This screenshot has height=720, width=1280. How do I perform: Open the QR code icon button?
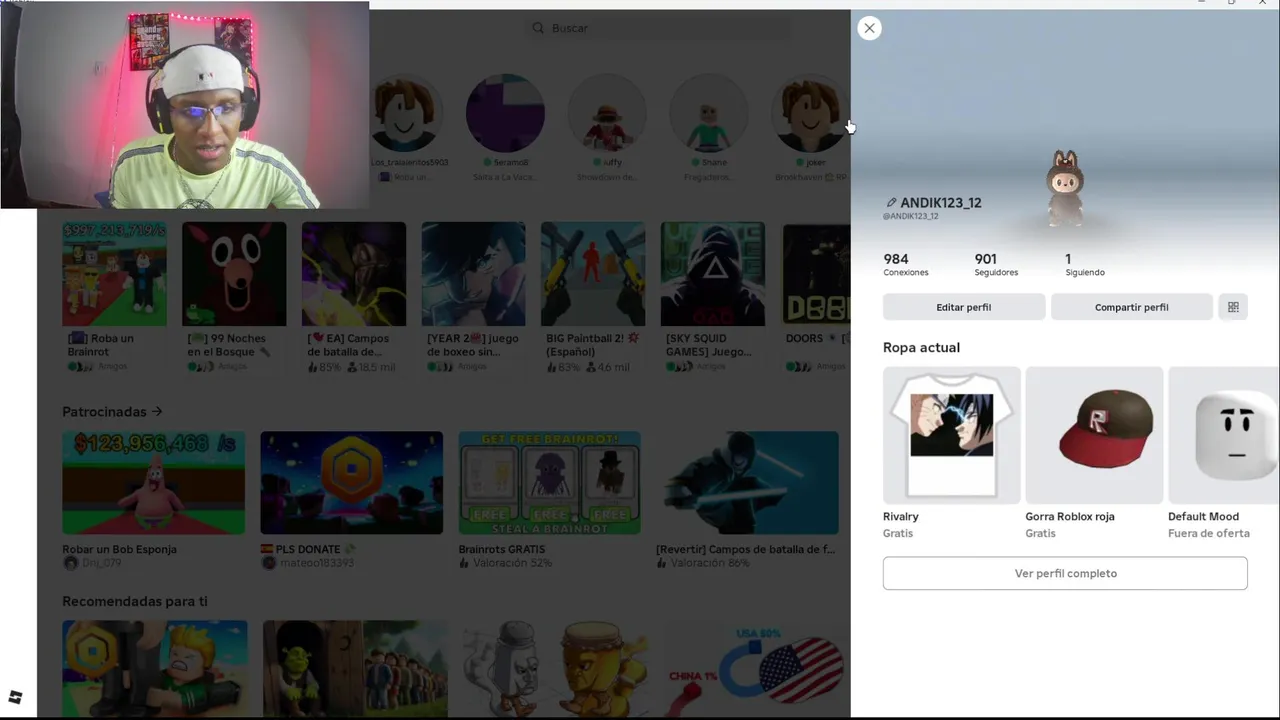click(1233, 307)
